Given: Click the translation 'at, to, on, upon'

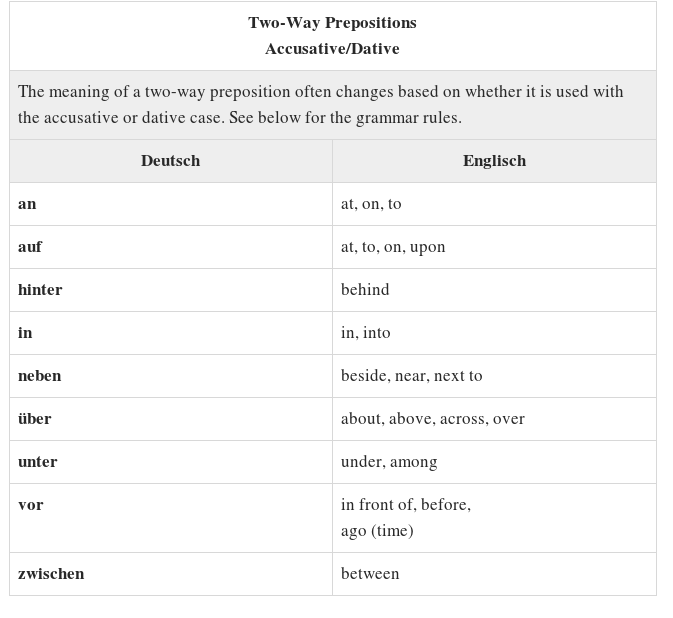Looking at the screenshot, I should 393,247.
